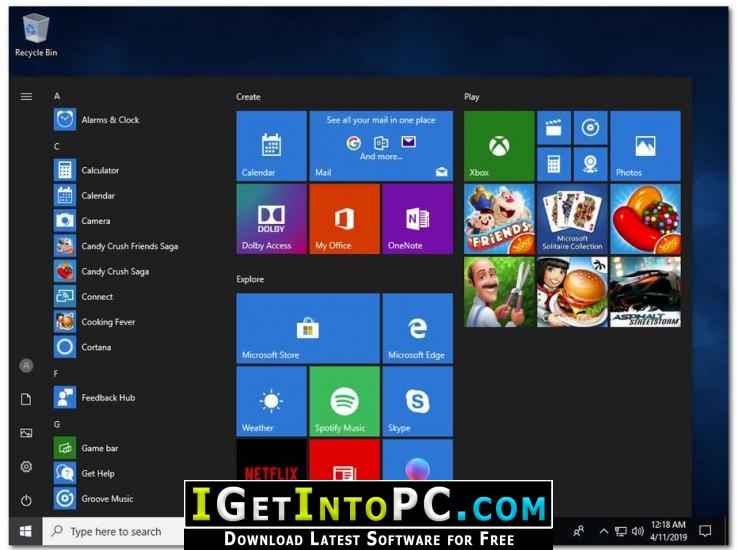This screenshot has height=550, width=738.
Task: Open Game bar from app list
Action: (x=134, y=448)
